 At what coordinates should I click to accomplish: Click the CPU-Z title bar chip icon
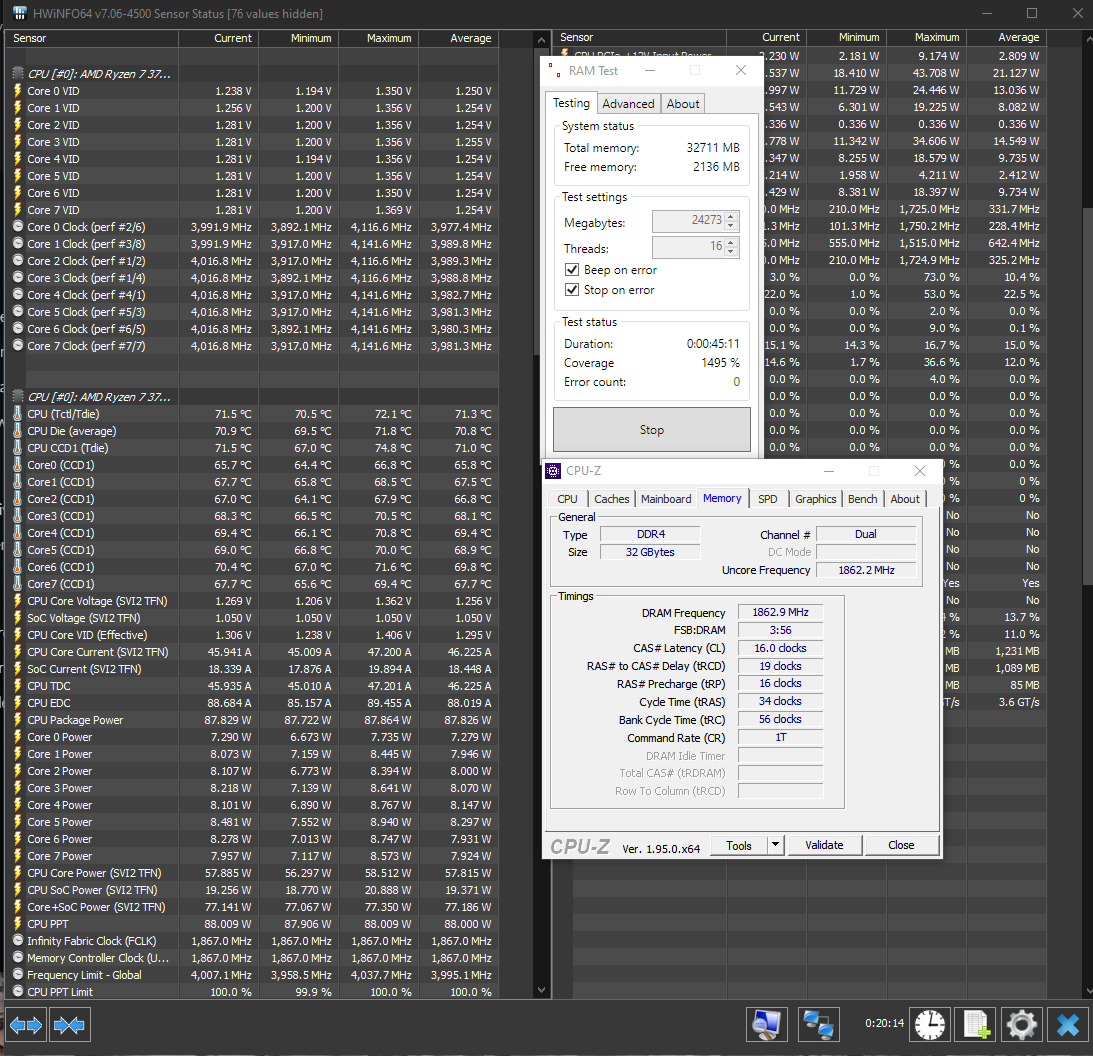553,471
